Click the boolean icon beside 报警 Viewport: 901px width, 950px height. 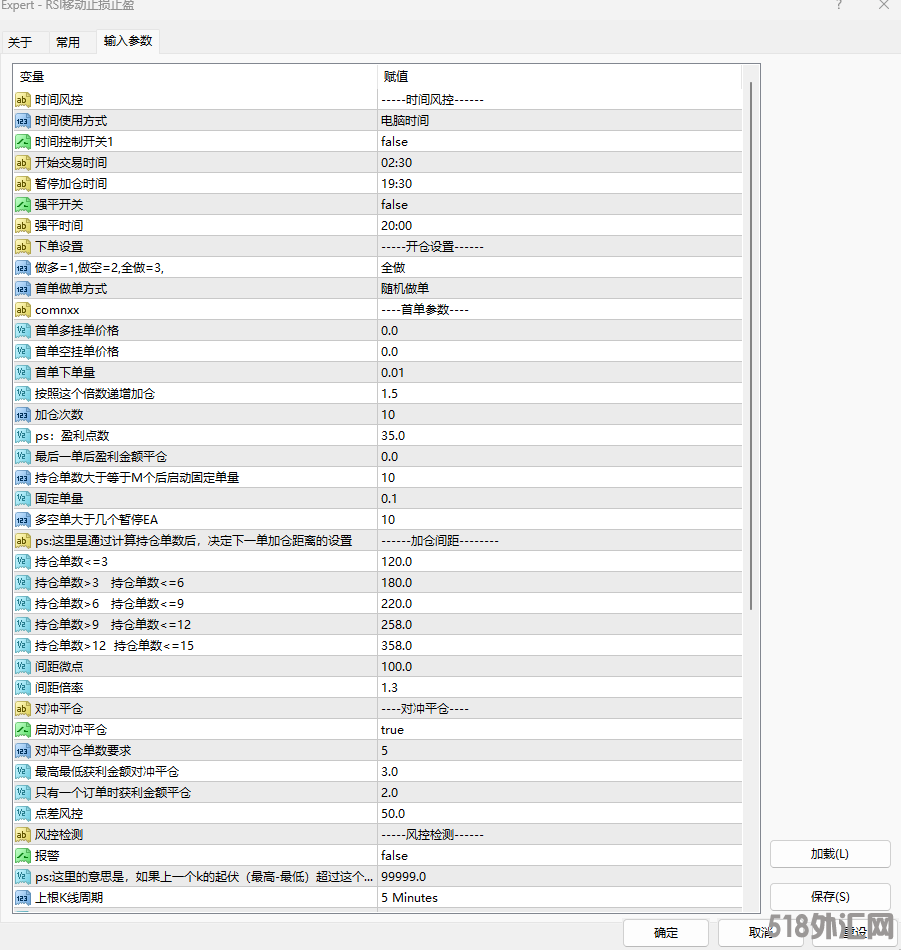coord(23,856)
